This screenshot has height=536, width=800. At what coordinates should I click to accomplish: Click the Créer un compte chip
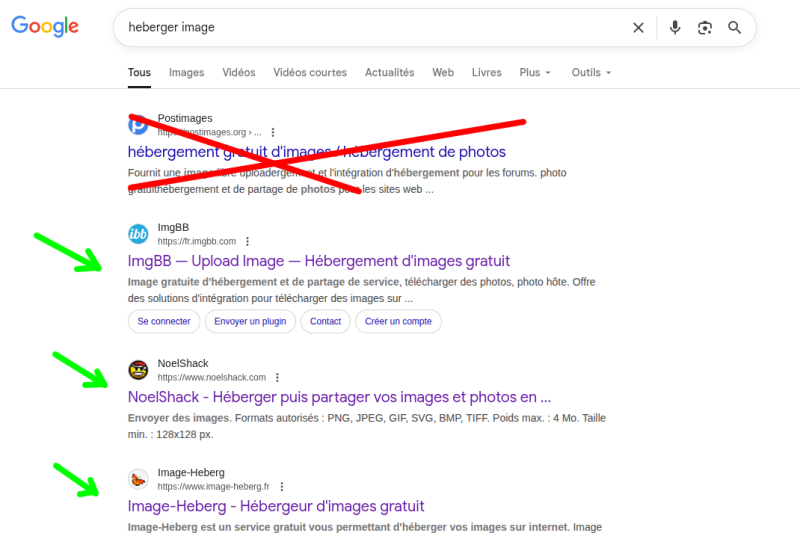[398, 321]
